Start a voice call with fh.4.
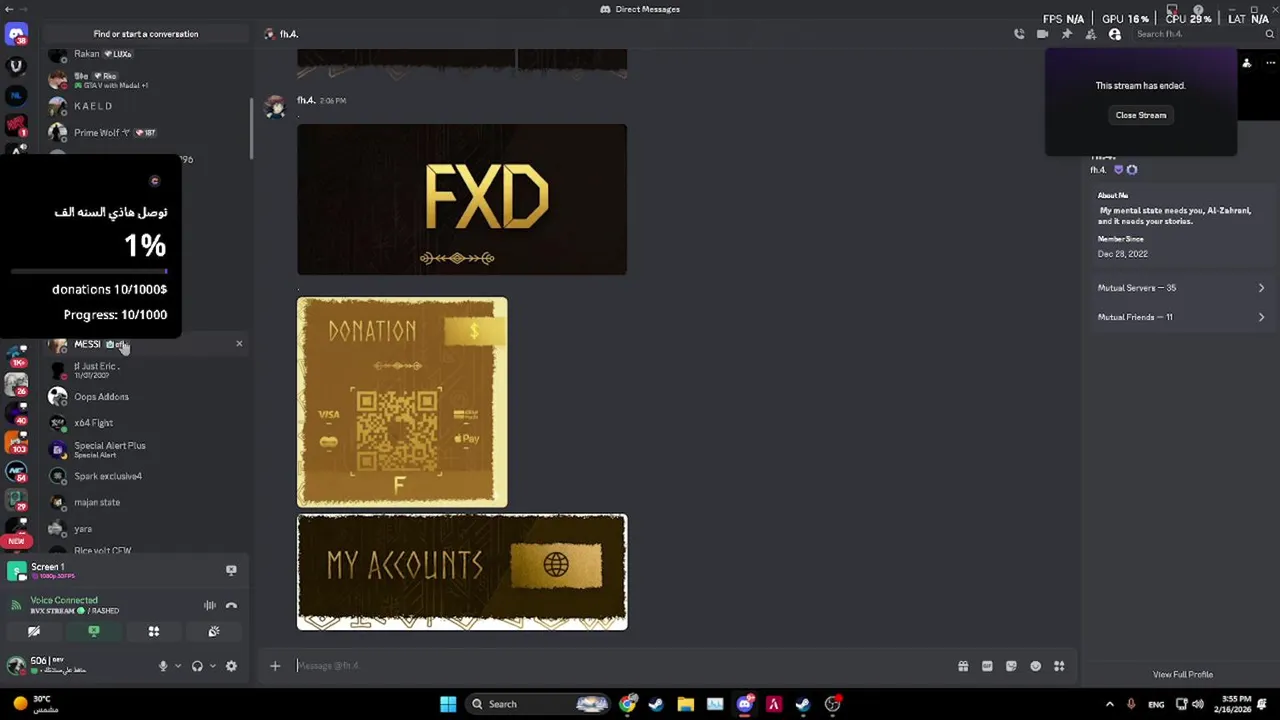 click(1018, 34)
